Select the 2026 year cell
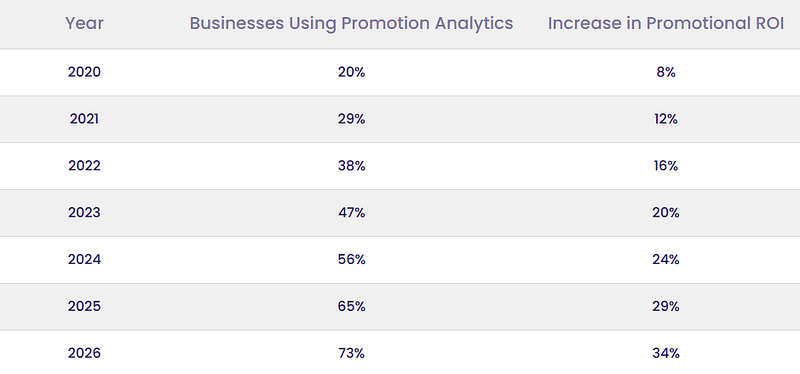Image resolution: width=800 pixels, height=374 pixels. tap(84, 354)
